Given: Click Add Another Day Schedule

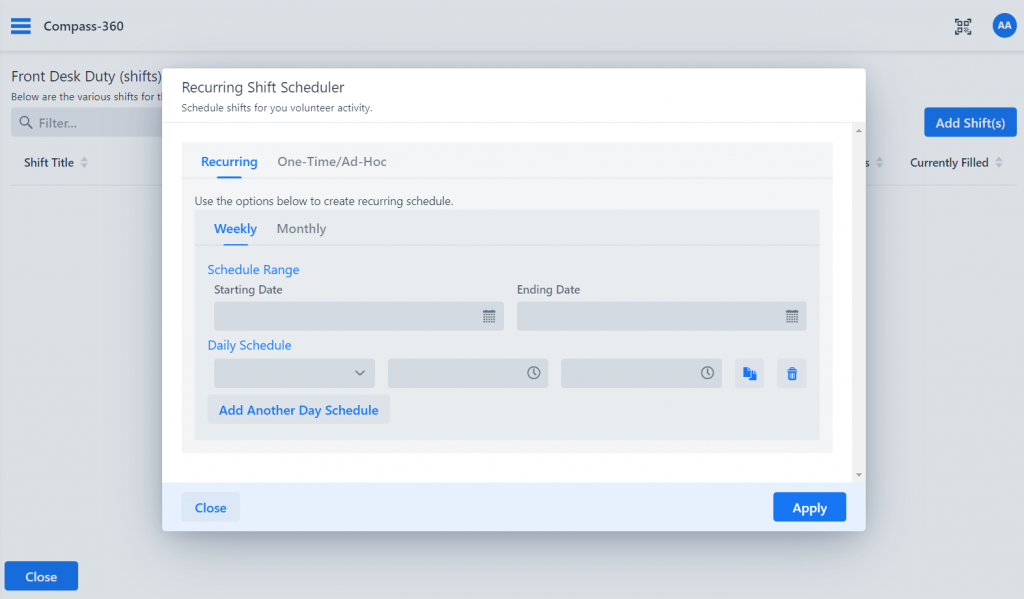Looking at the screenshot, I should 298,410.
